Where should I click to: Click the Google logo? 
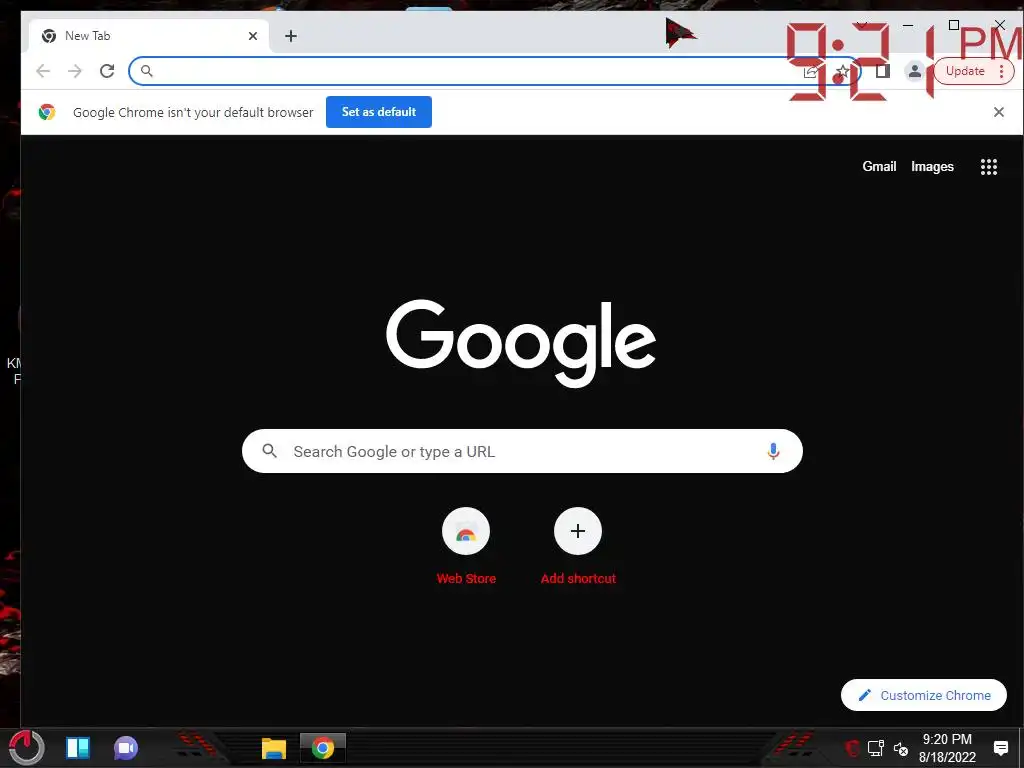[x=521, y=343]
